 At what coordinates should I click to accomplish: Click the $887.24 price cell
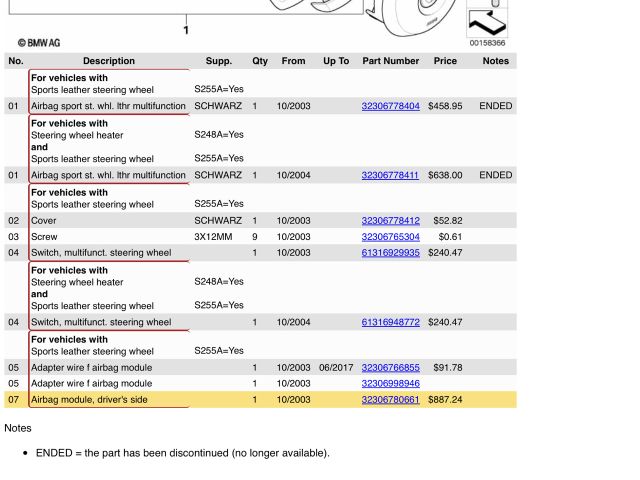click(x=445, y=400)
